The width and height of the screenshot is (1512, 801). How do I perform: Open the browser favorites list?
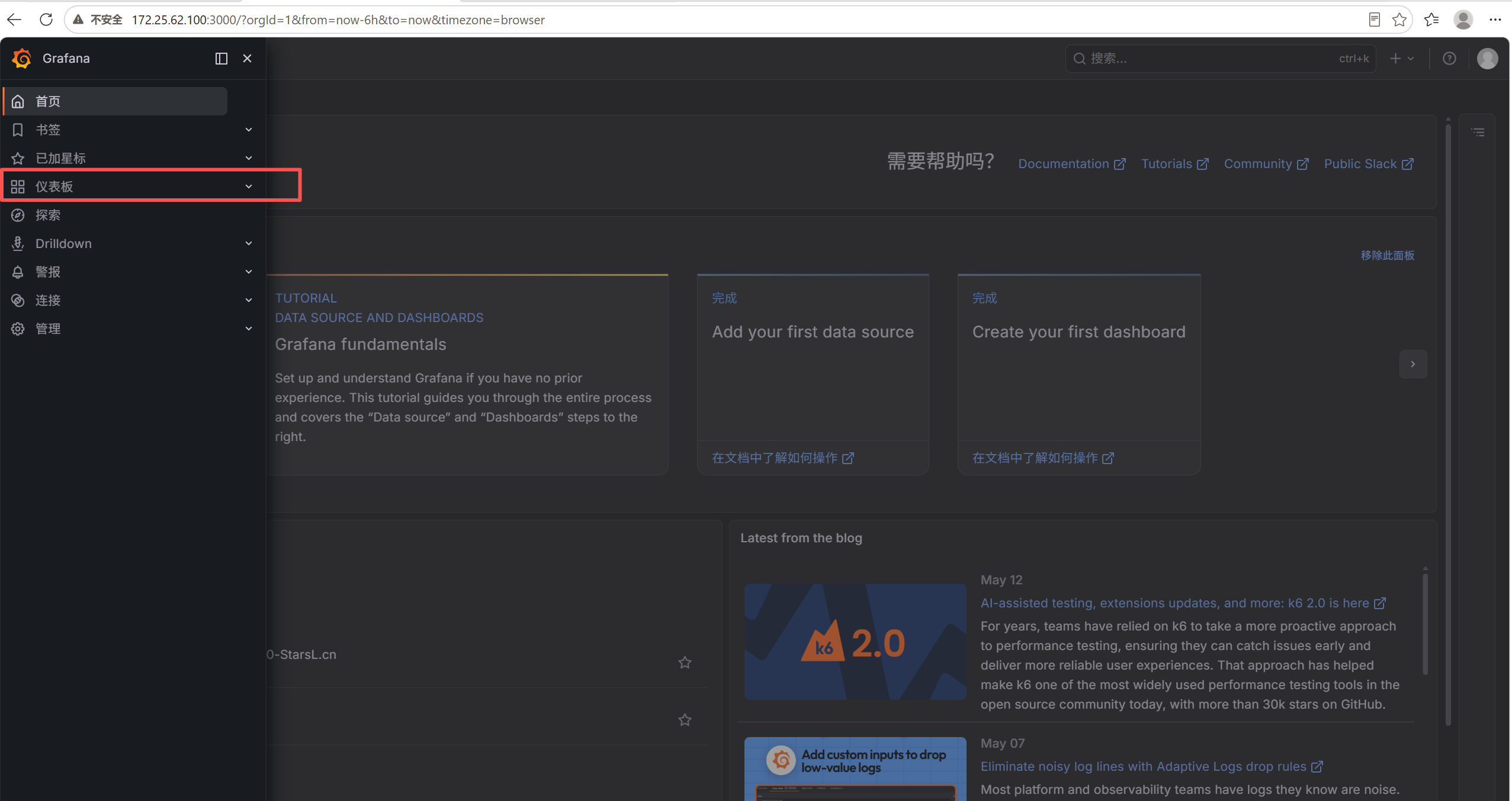pos(1431,20)
